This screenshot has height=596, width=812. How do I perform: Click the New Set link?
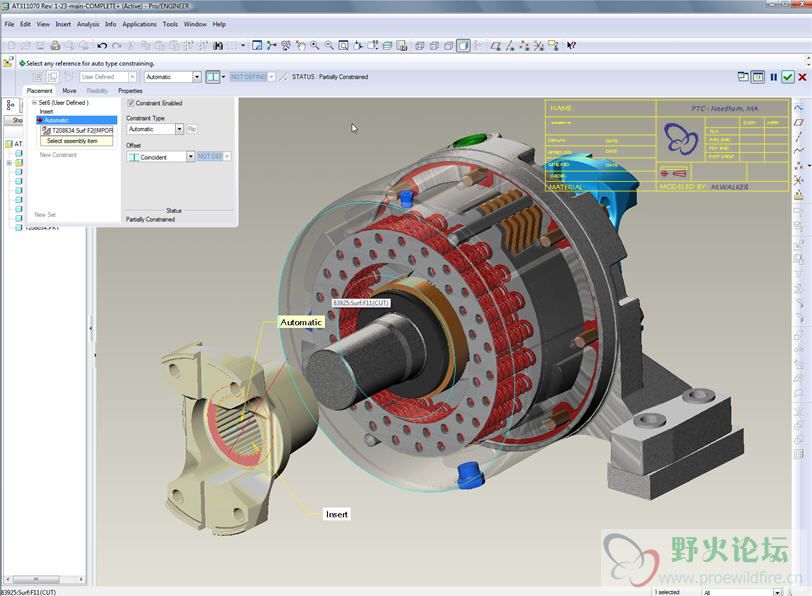pos(45,214)
